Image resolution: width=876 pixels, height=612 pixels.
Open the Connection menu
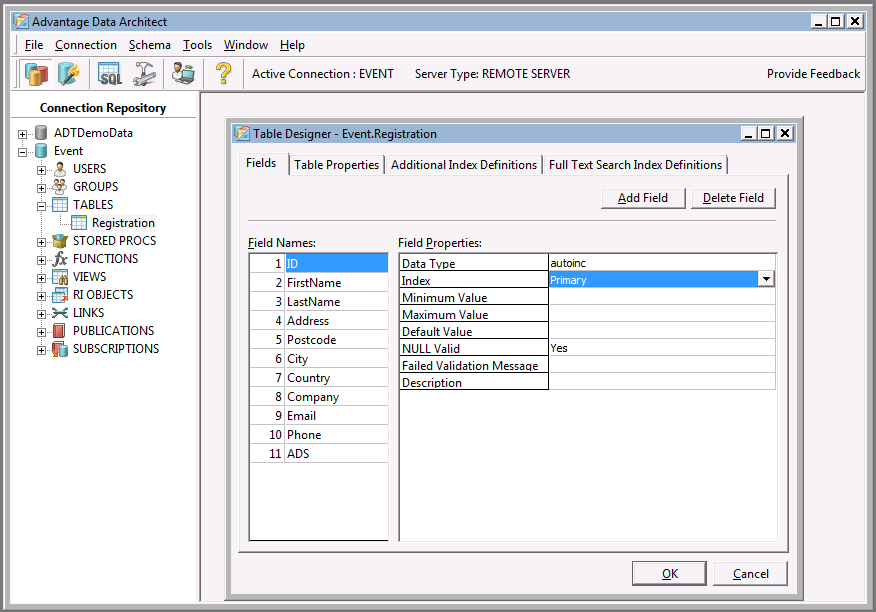coord(85,45)
